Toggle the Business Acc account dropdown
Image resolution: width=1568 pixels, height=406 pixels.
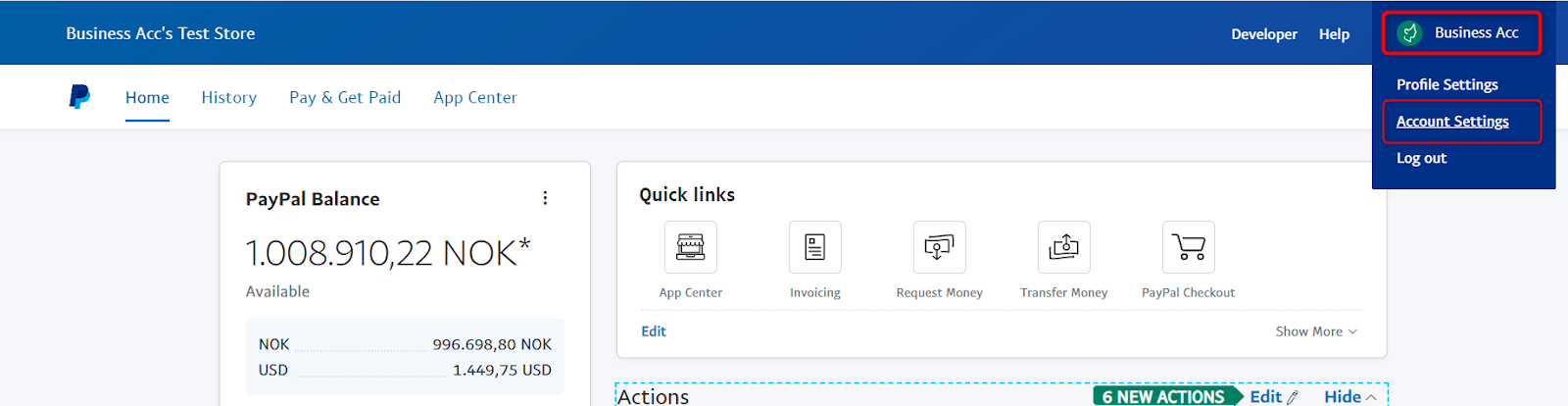coord(1461,33)
